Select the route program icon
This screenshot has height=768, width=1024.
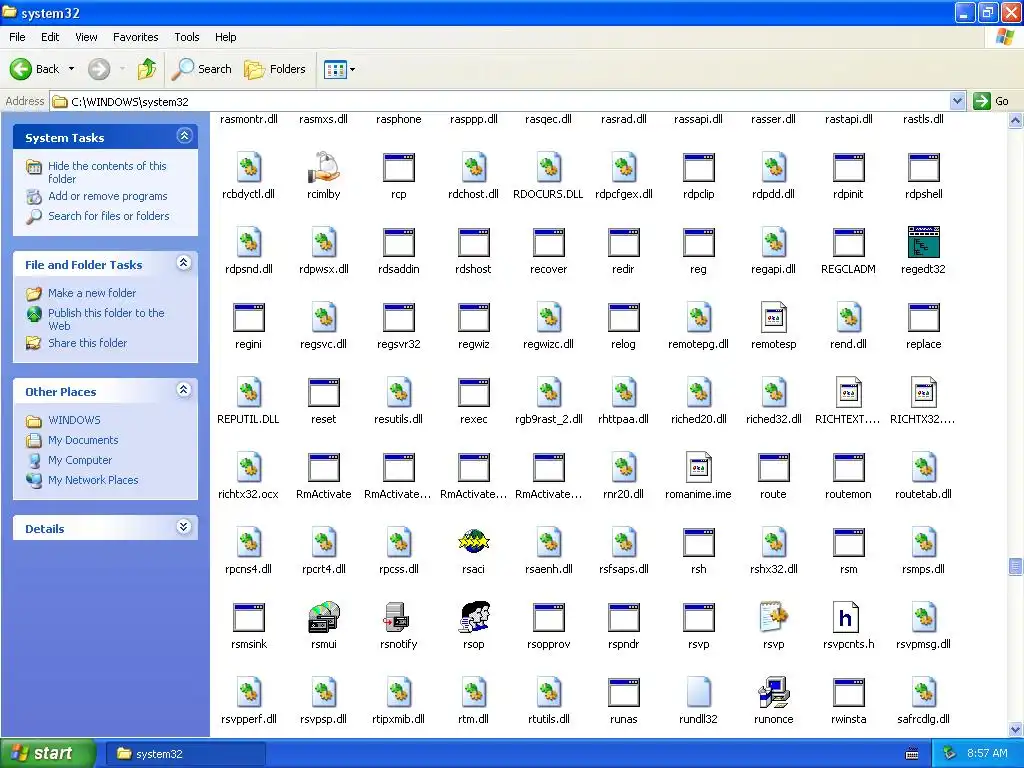(773, 467)
